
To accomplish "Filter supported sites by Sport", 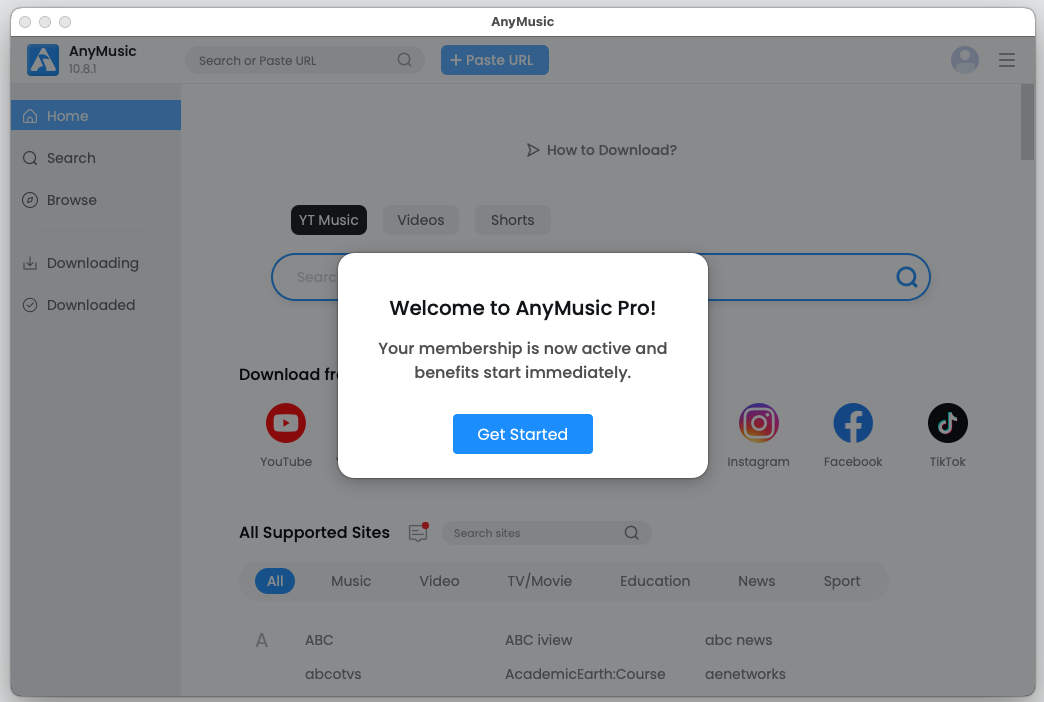I will (842, 581).
